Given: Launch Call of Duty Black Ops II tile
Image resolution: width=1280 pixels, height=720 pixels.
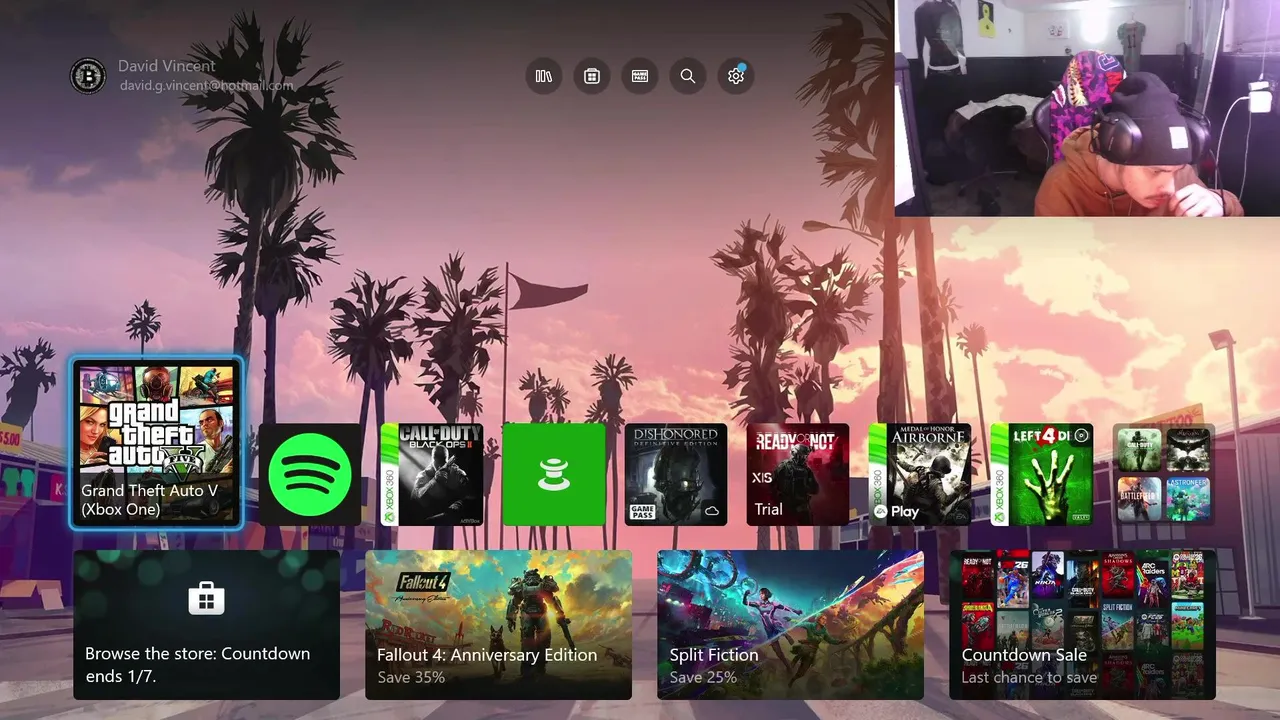Looking at the screenshot, I should point(432,474).
